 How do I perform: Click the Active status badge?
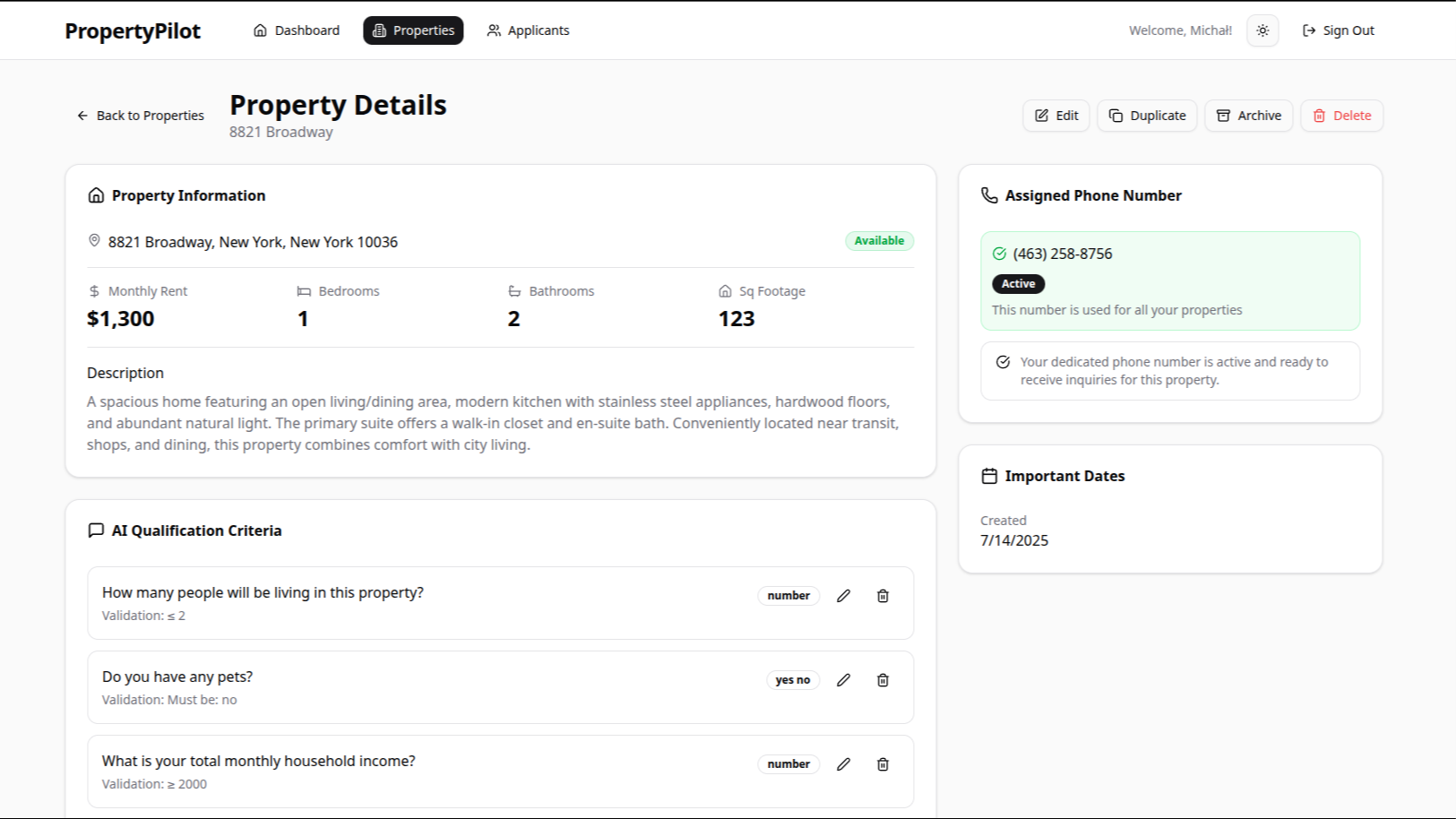(x=1018, y=283)
